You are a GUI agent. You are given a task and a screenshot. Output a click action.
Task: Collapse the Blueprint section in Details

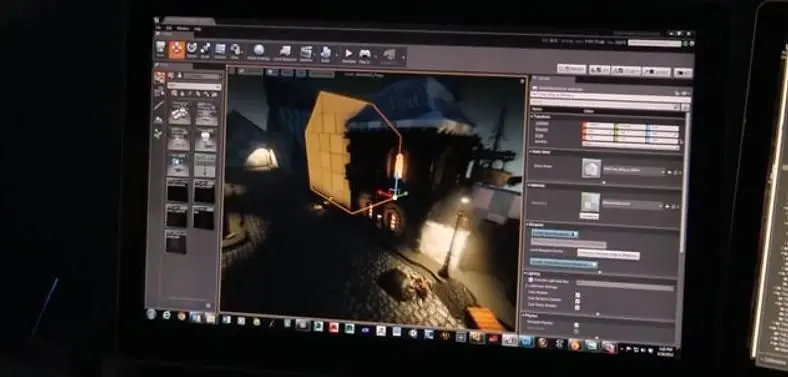pyautogui.click(x=528, y=224)
